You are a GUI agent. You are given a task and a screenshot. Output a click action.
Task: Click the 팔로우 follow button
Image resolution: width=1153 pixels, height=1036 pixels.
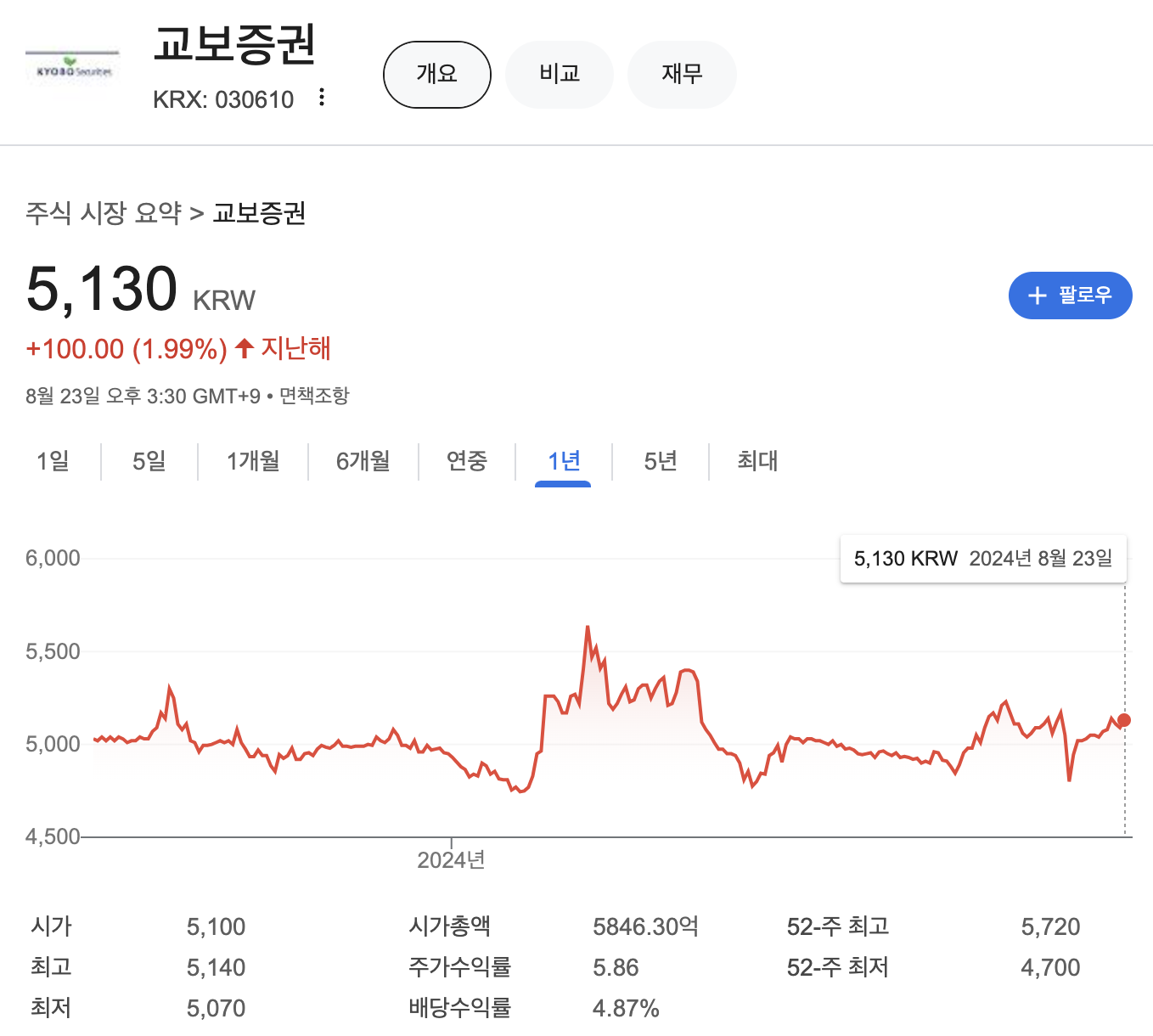pos(1070,296)
